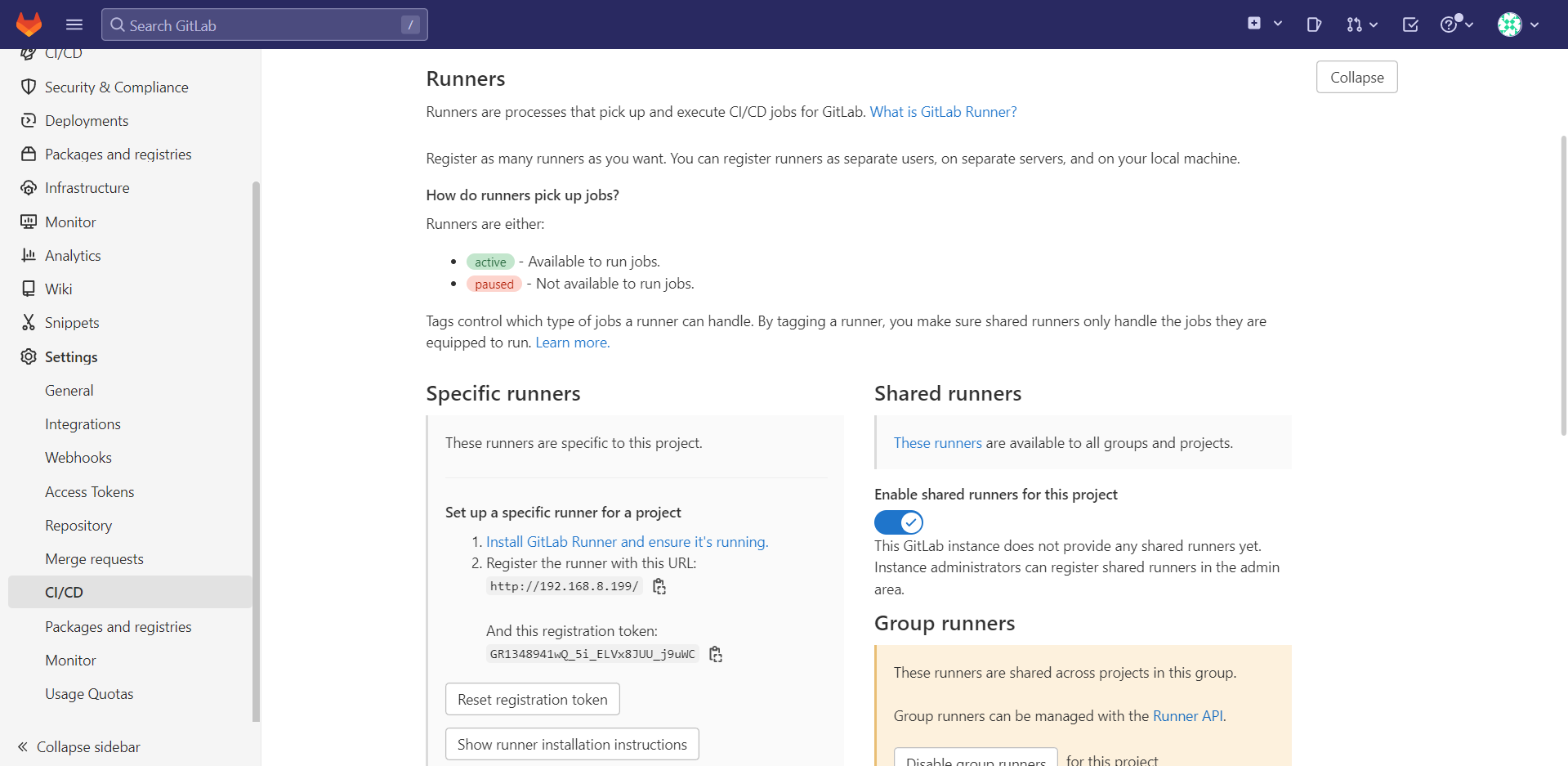1568x766 pixels.
Task: Click the Monitor screen icon
Action: [29, 222]
